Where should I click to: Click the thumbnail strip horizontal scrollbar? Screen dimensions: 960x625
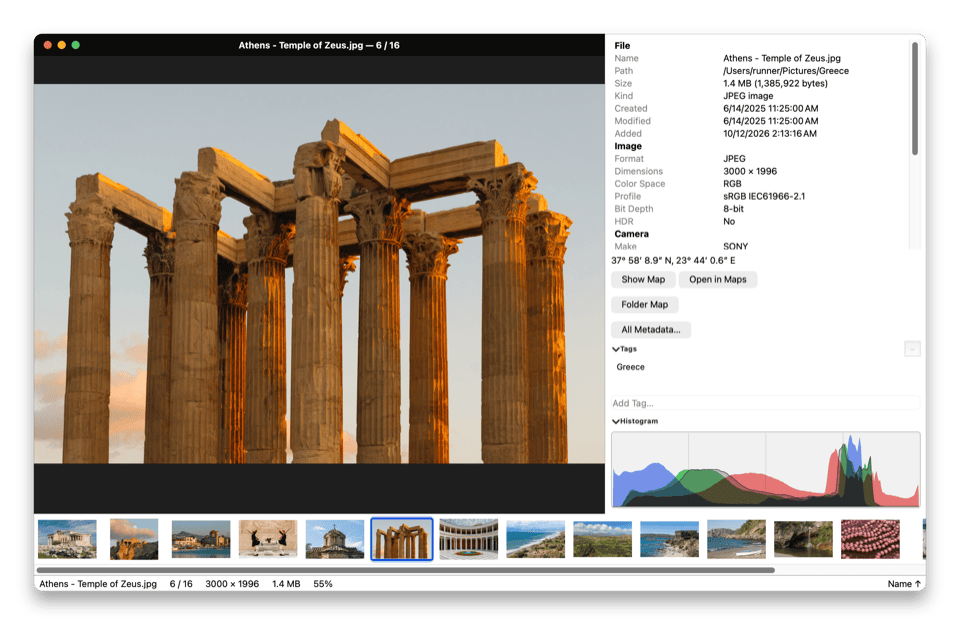pyautogui.click(x=405, y=570)
